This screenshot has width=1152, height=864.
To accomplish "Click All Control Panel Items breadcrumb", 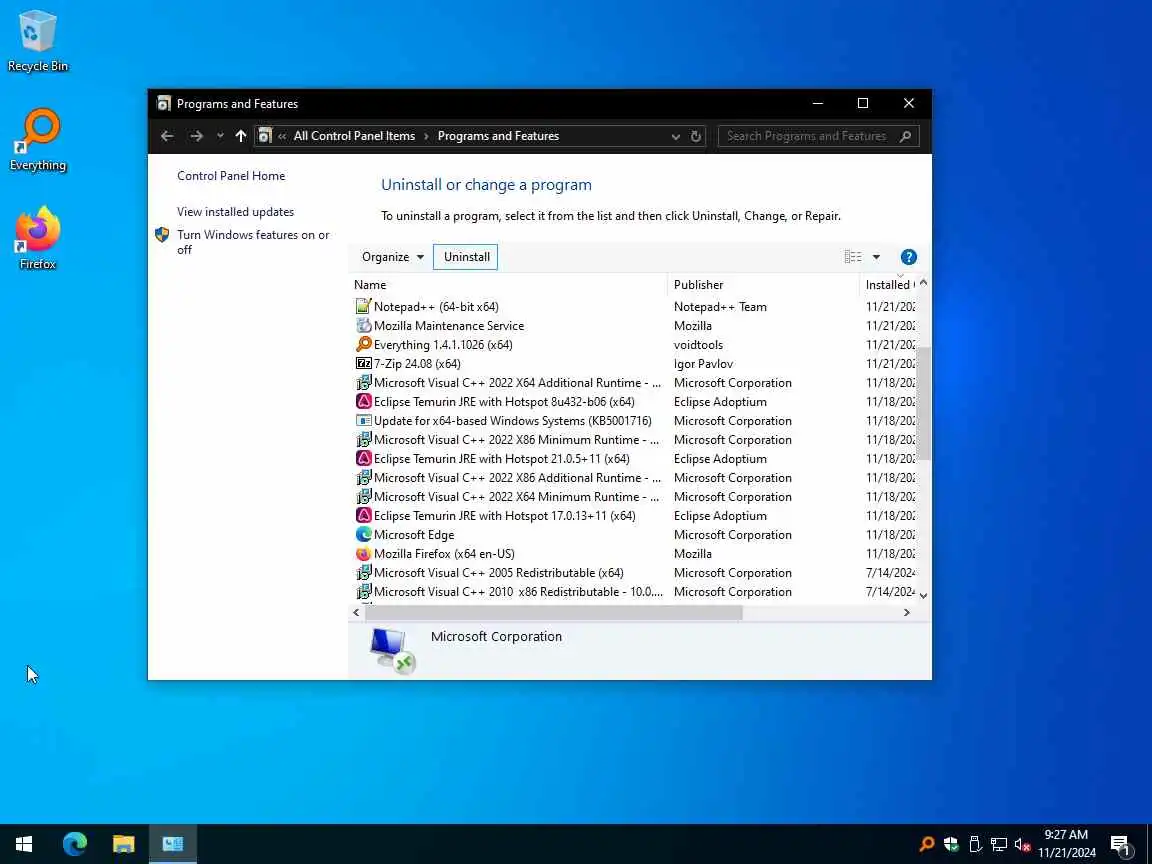I will click(x=354, y=136).
